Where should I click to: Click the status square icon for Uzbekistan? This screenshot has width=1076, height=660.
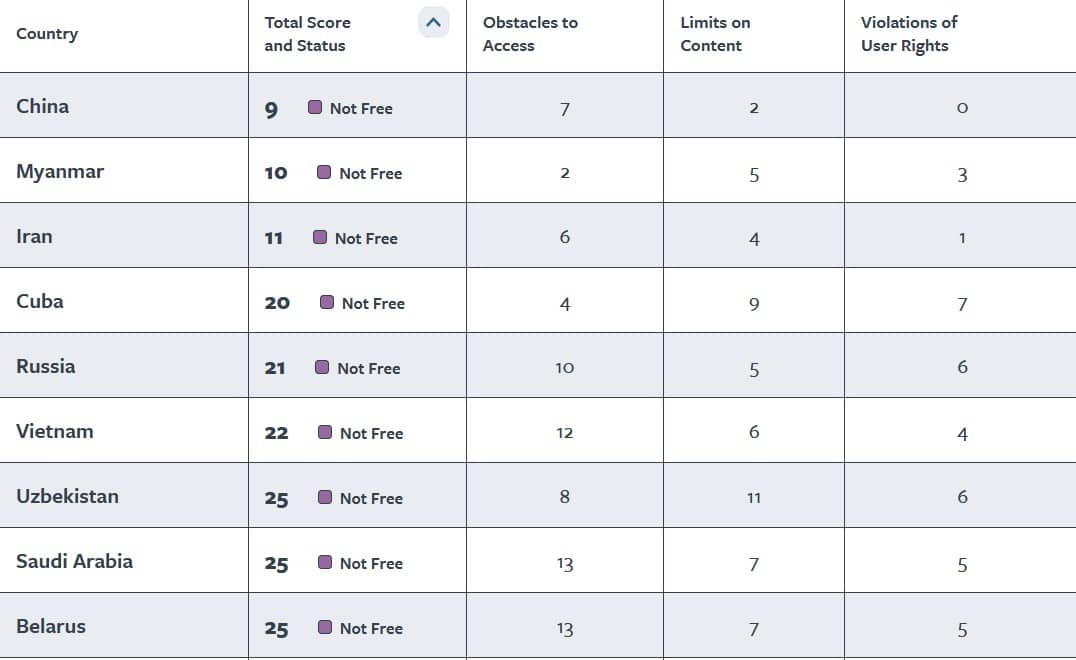[325, 497]
